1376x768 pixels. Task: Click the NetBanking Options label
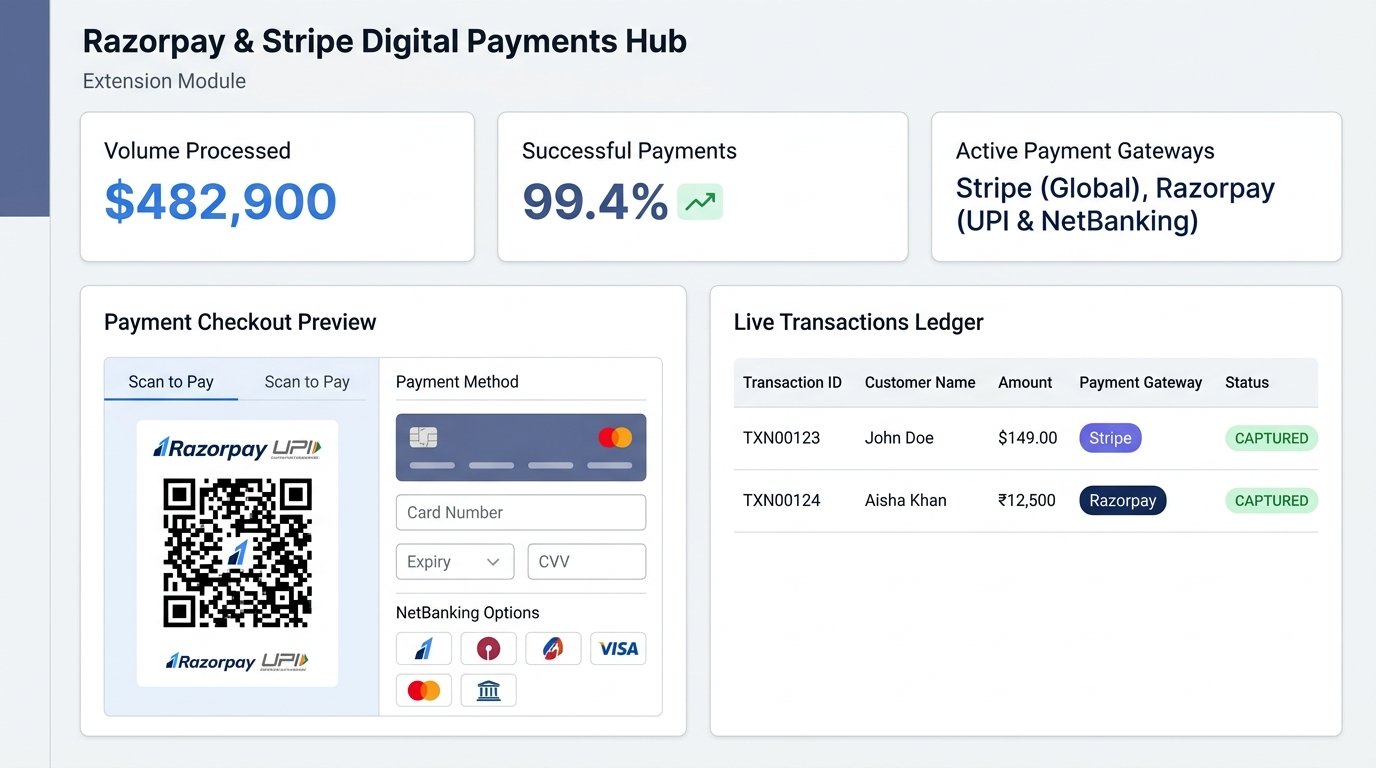[x=468, y=613]
